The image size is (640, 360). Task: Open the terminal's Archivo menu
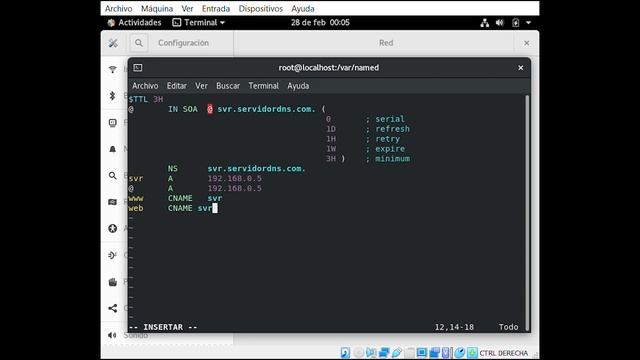(x=145, y=86)
